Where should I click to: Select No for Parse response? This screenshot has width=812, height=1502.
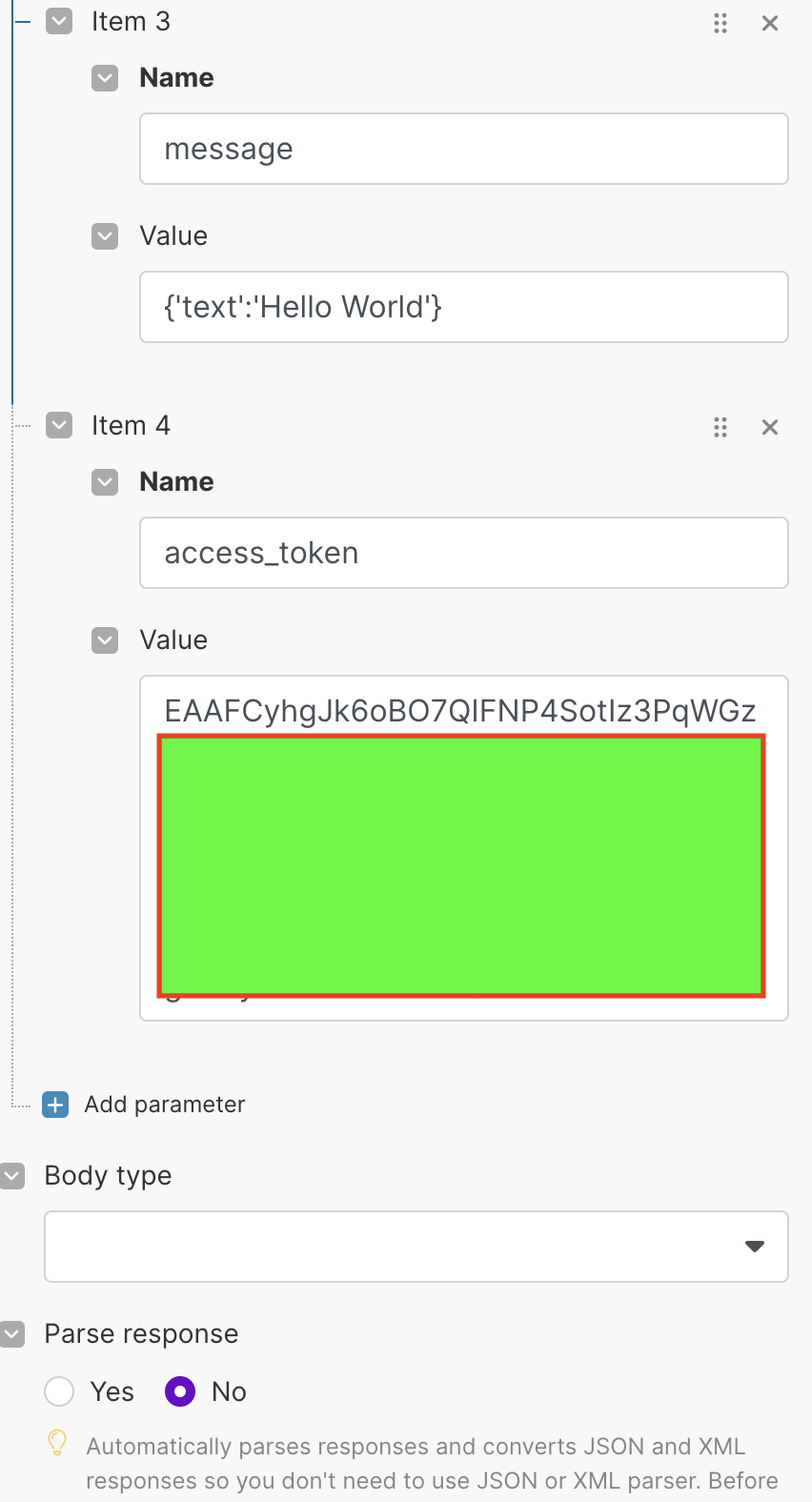coord(180,1391)
